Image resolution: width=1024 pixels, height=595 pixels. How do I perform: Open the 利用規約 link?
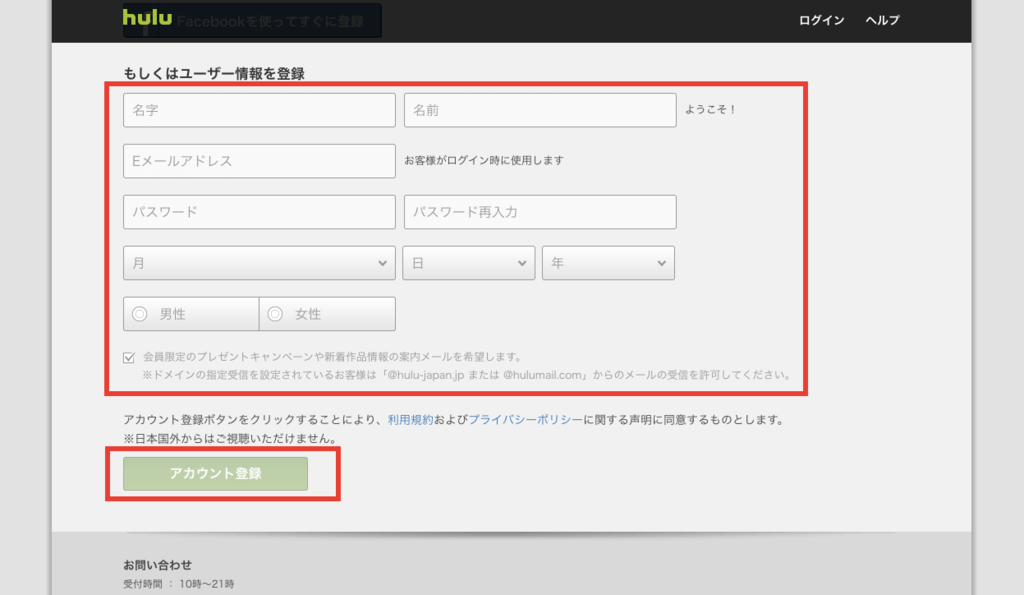point(410,420)
